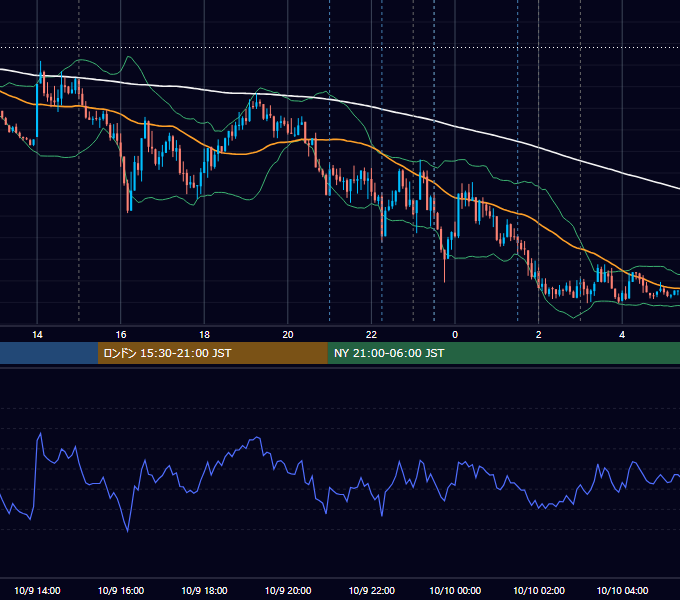This screenshot has height=600, width=680.
Task: Click the 10/10 02:00 date label
Action: (x=539, y=590)
